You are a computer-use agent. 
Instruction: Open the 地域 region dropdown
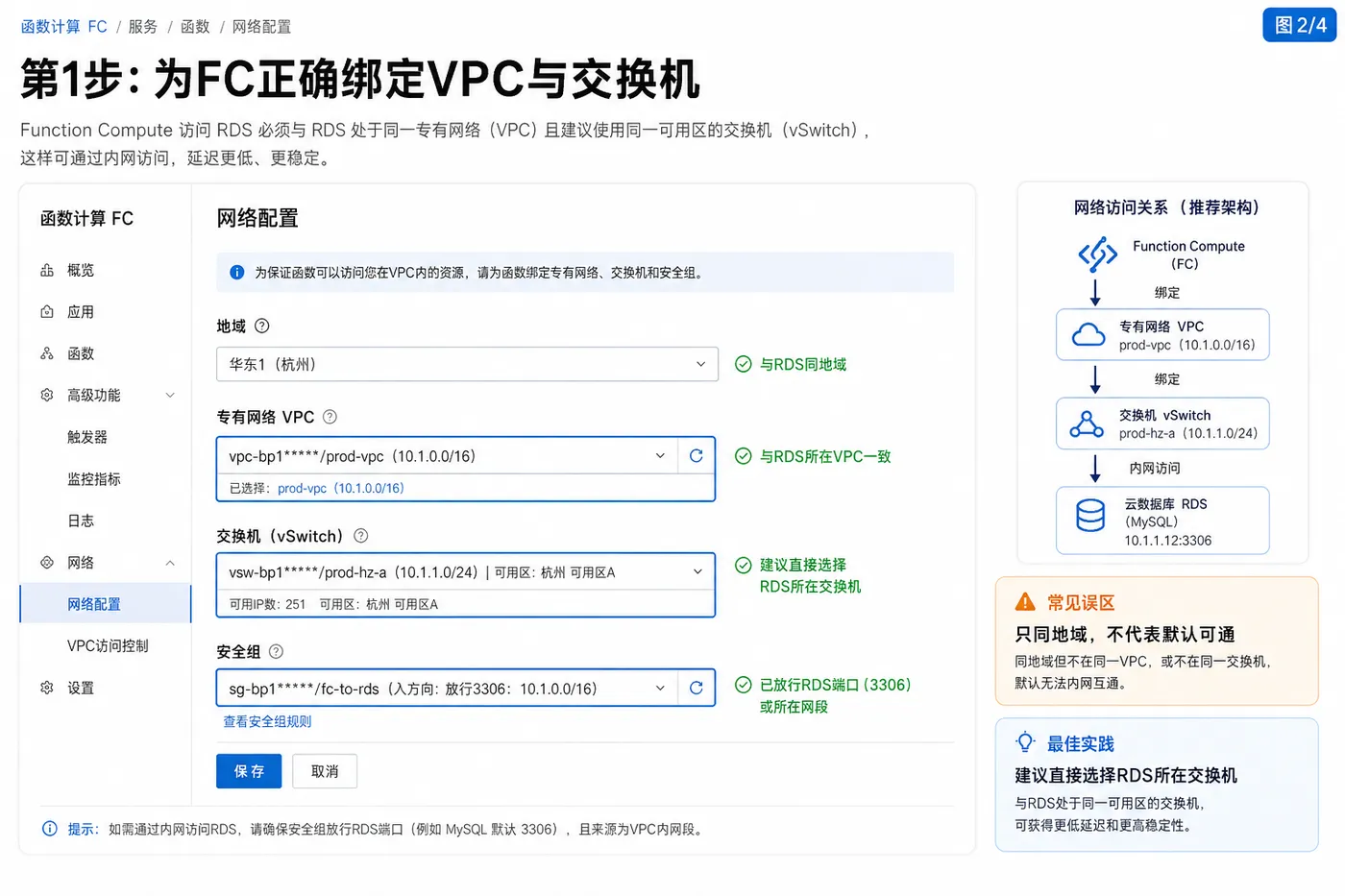(467, 364)
